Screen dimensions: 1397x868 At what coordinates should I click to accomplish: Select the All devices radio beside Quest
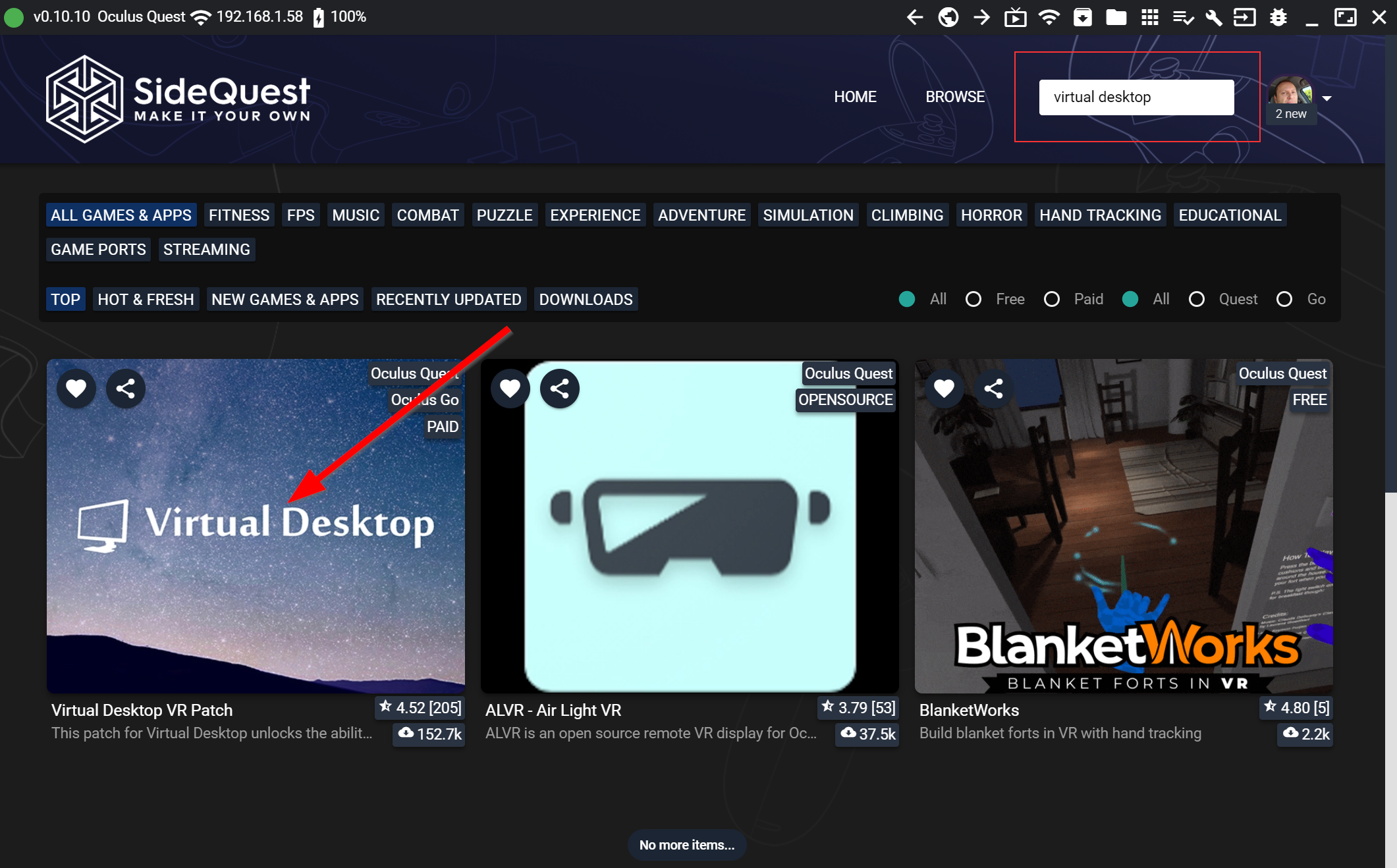click(x=1130, y=299)
